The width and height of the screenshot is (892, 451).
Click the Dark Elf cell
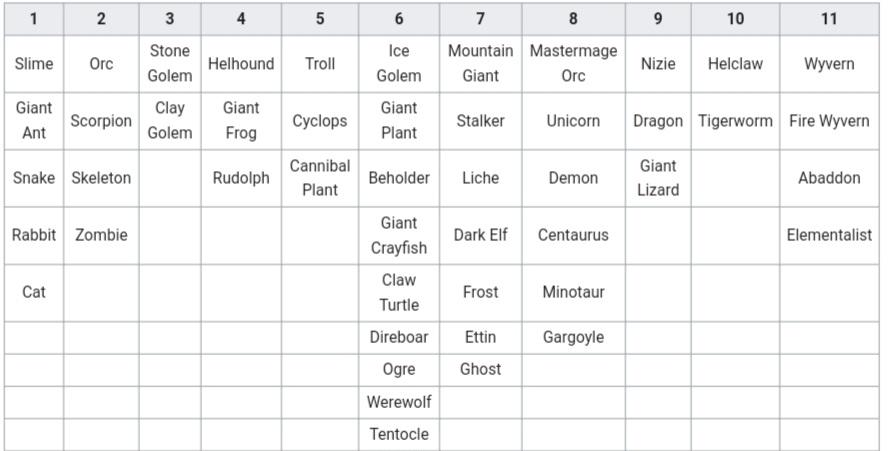click(x=480, y=236)
